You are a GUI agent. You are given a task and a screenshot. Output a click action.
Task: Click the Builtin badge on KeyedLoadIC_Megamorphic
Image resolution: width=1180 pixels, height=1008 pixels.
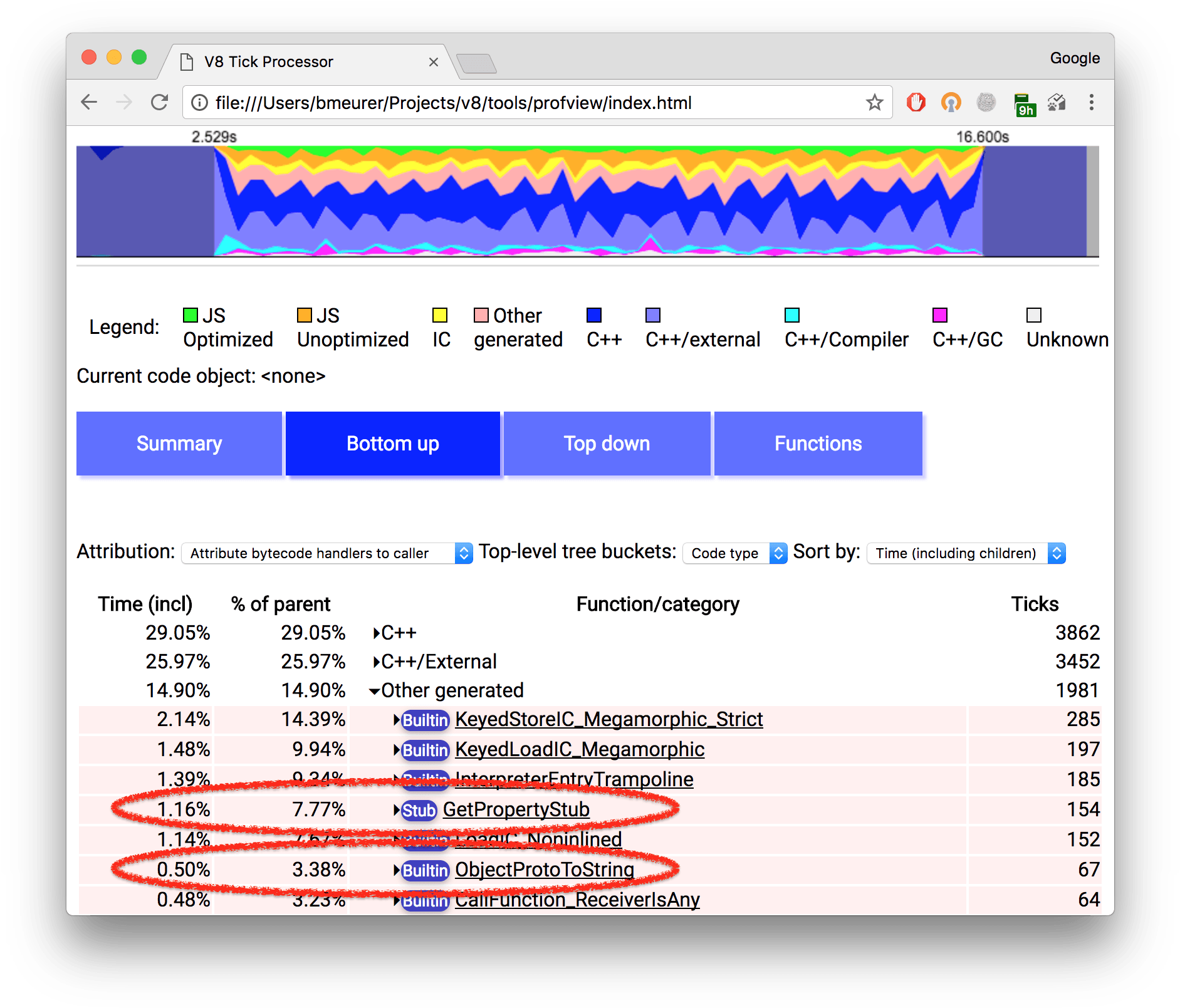(425, 751)
